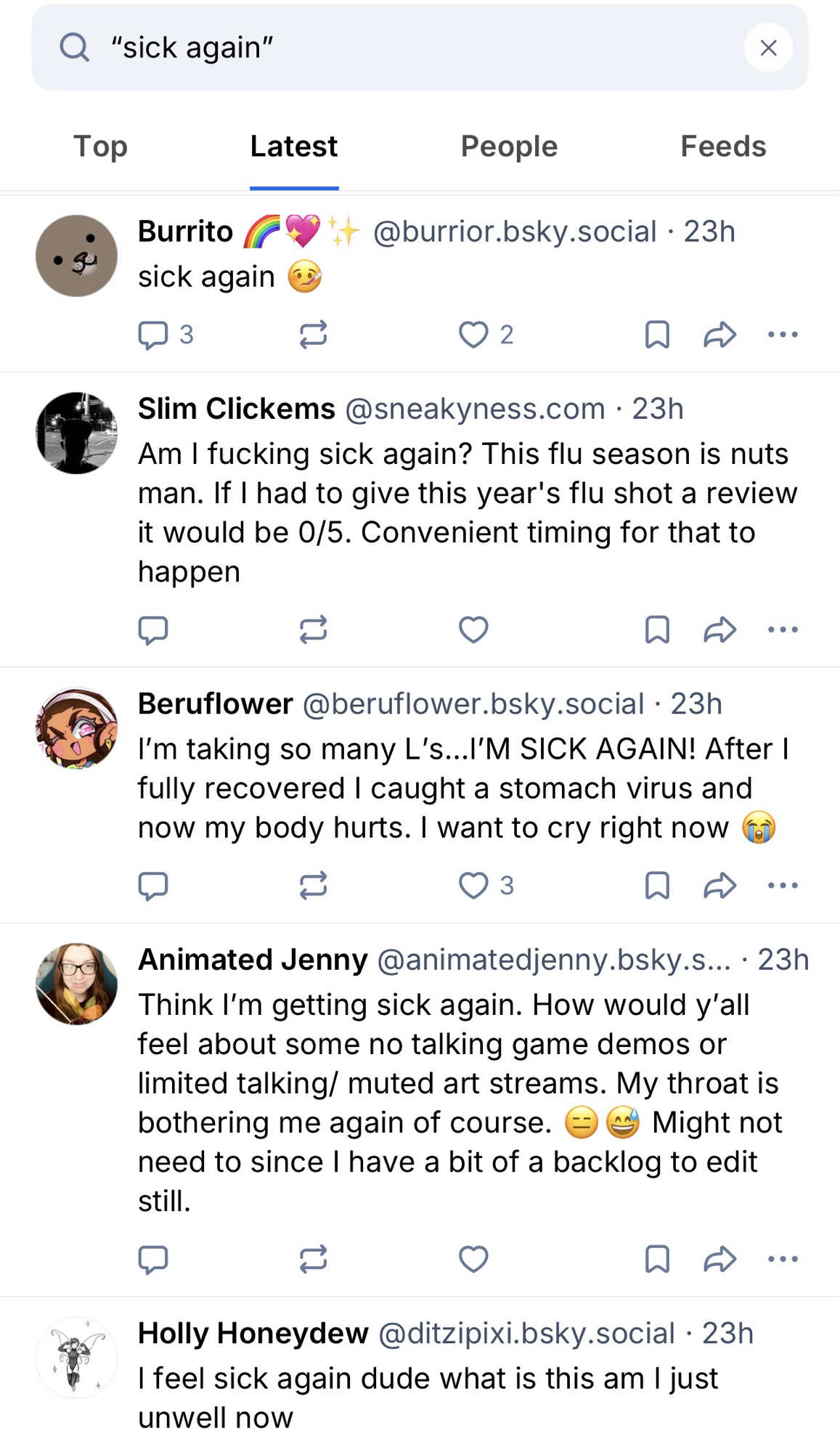Reply to Animated Jenny's post
This screenshot has height=1452, width=840.
[x=152, y=1259]
